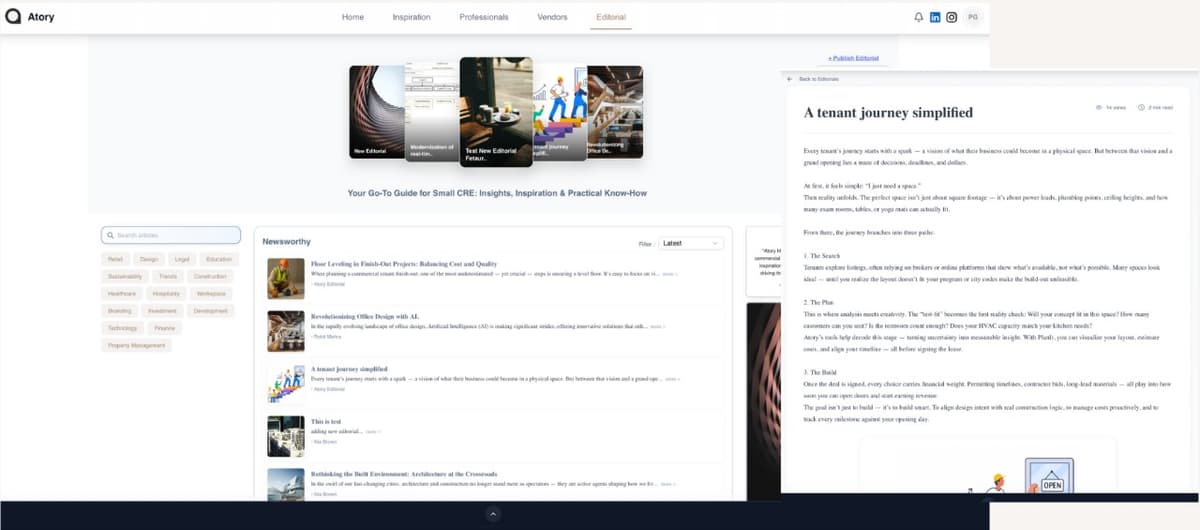The height and width of the screenshot is (530, 1200).
Task: Click more on the Floor Leveling excerpt
Action: coord(669,273)
